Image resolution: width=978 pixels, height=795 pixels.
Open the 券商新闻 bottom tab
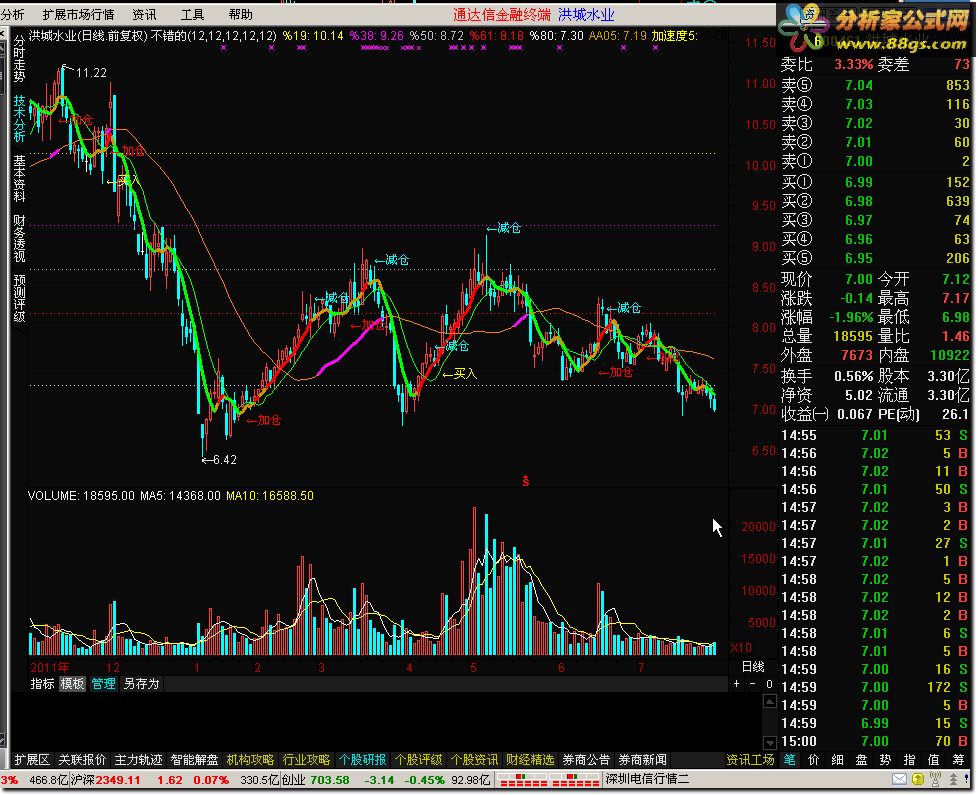(642, 760)
